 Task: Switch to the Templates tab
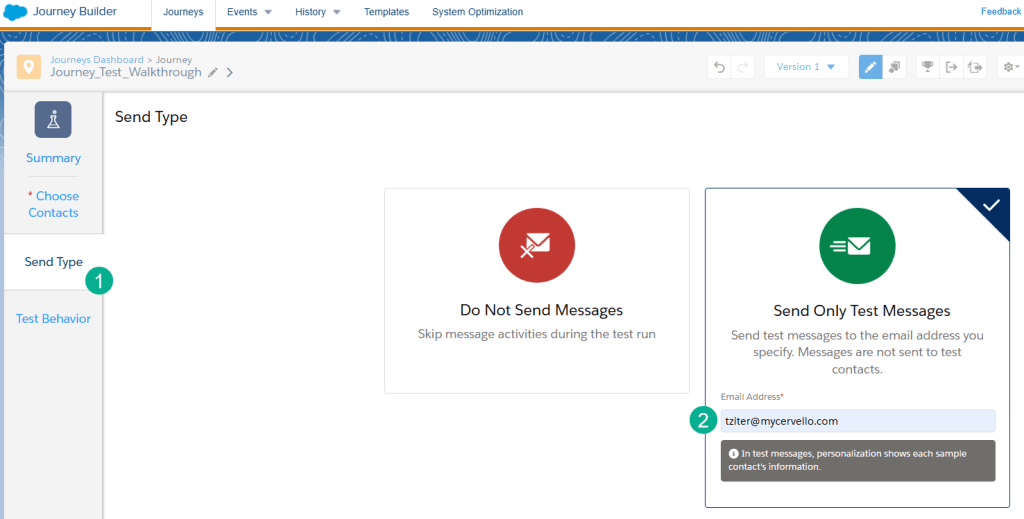(x=386, y=12)
